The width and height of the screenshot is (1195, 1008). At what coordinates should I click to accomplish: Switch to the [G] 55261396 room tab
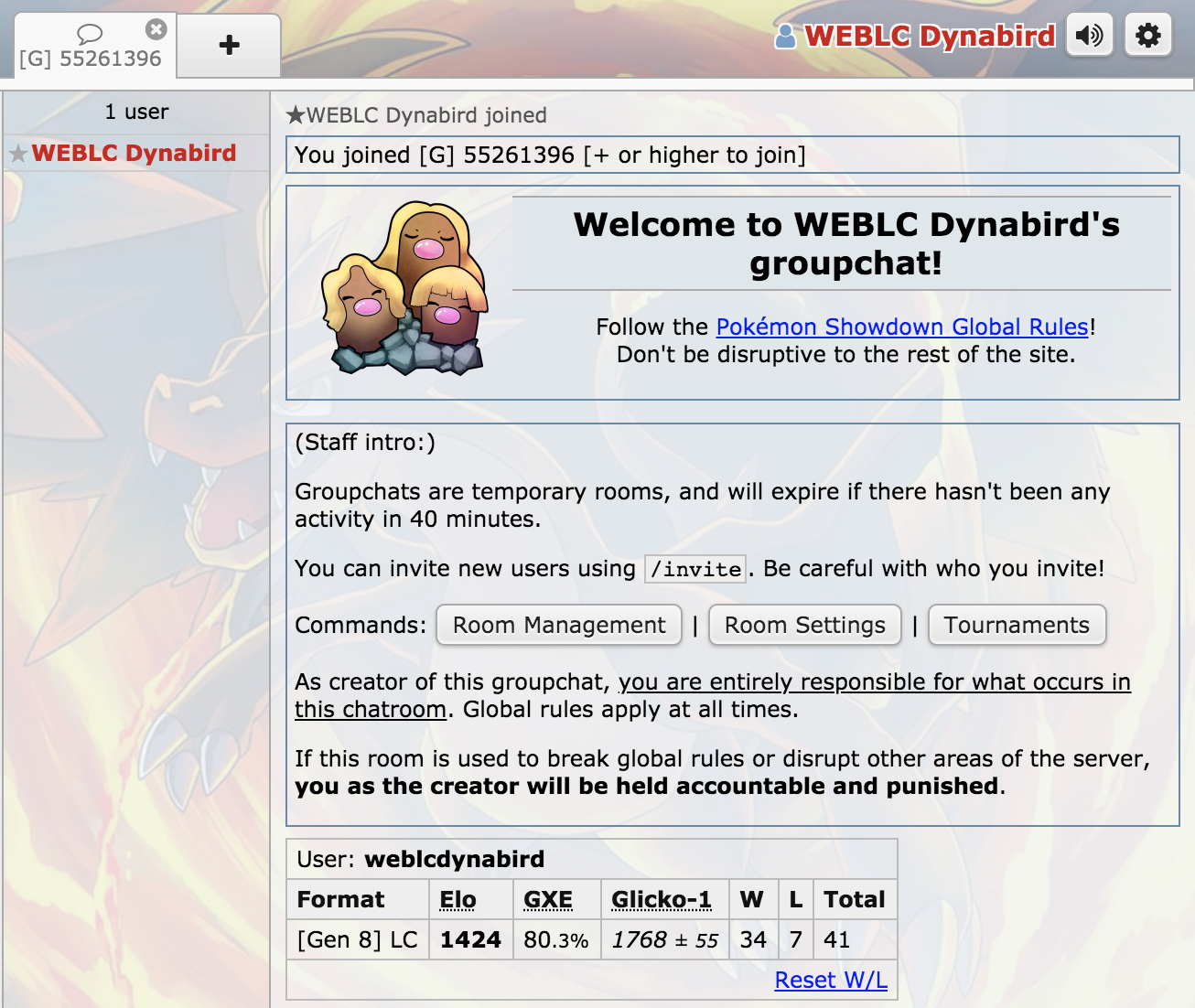tap(90, 46)
